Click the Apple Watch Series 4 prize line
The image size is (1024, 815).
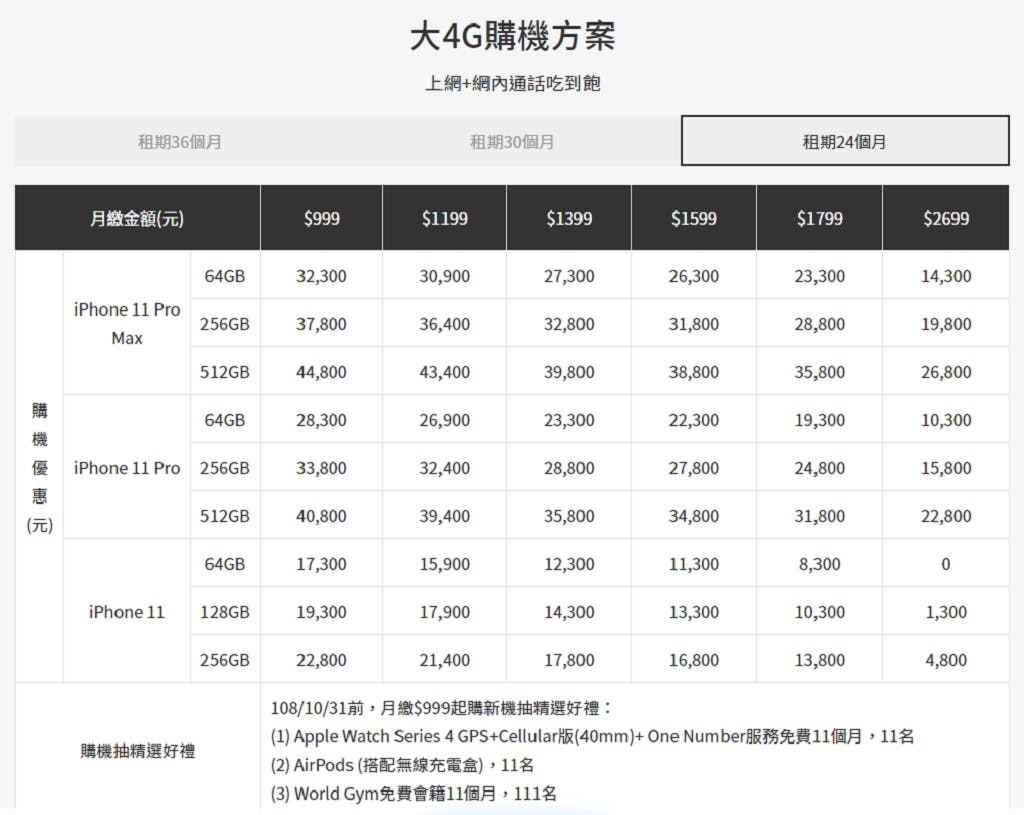592,737
